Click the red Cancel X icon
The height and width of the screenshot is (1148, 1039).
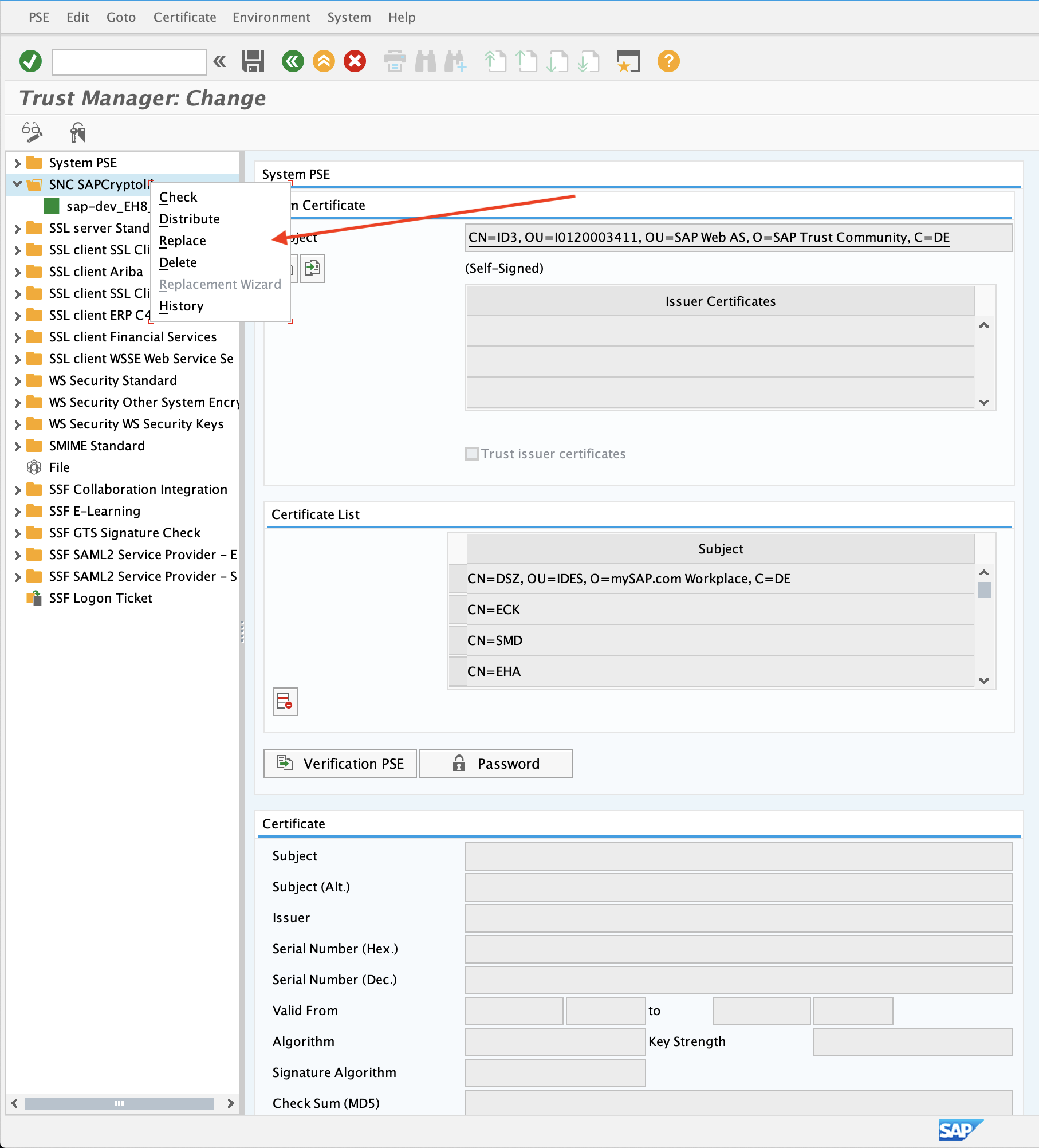coord(355,61)
